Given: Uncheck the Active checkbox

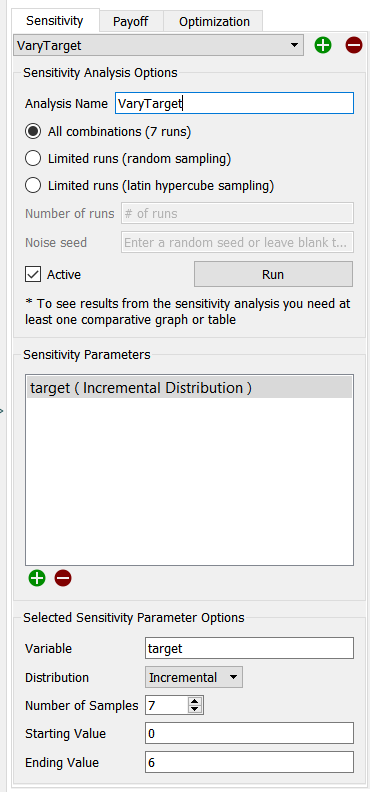Looking at the screenshot, I should click(33, 275).
